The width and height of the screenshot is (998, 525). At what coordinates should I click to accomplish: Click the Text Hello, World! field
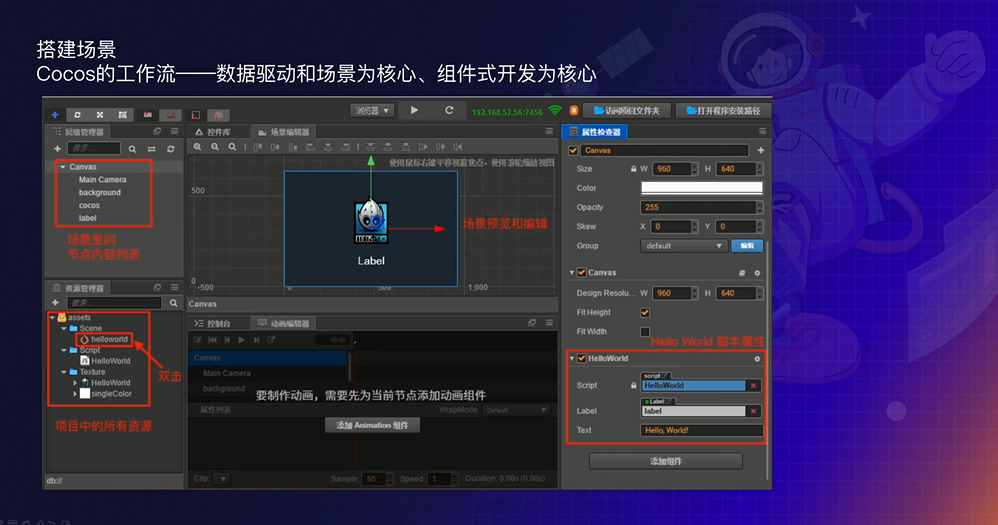[x=701, y=430]
